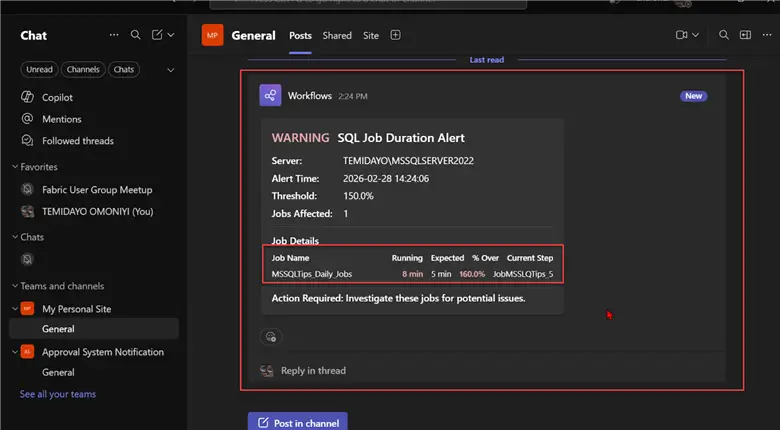The height and width of the screenshot is (430, 780).
Task: Collapse Approval System Notification team
Action: click(x=15, y=352)
